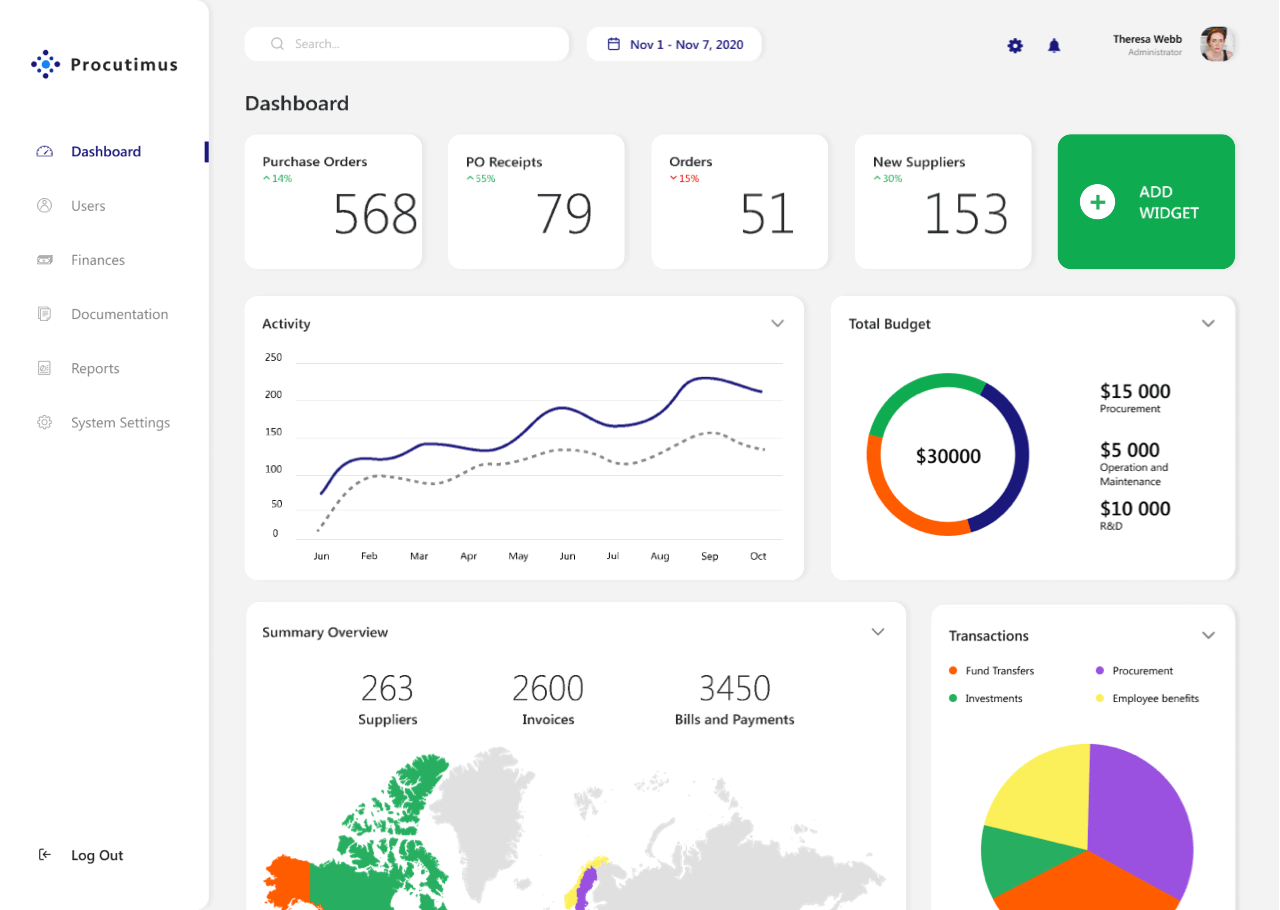Click the Reports sidebar icon
The width and height of the screenshot is (1280, 910).
click(44, 368)
